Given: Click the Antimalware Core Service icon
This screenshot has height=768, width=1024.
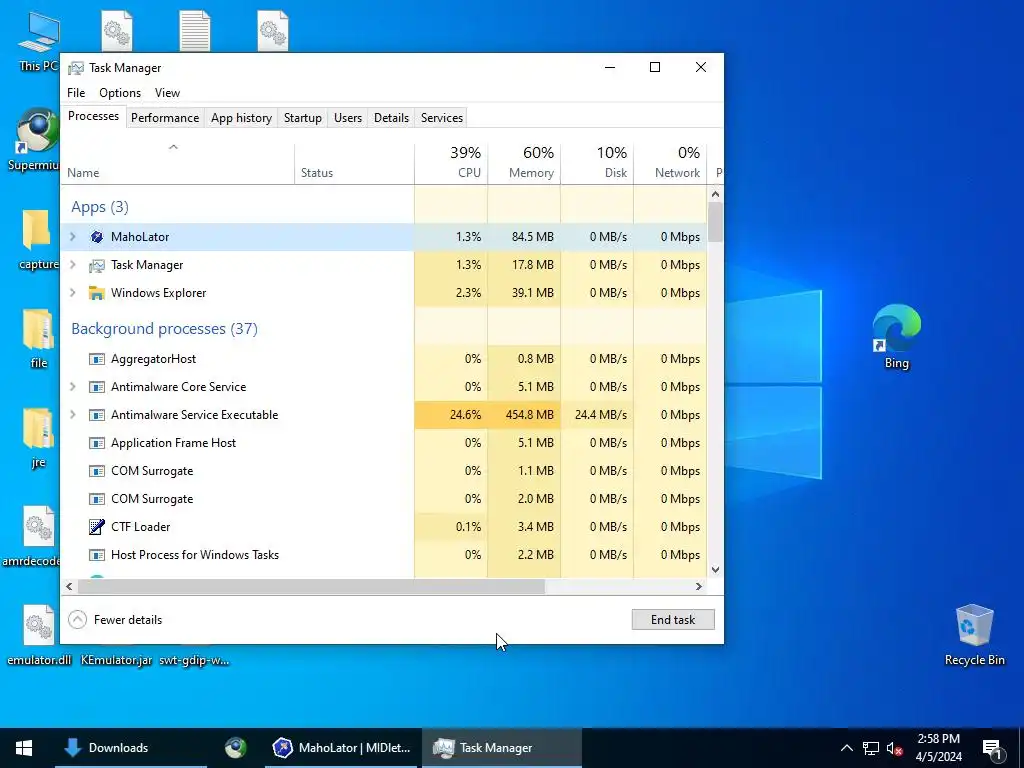Looking at the screenshot, I should tap(97, 387).
